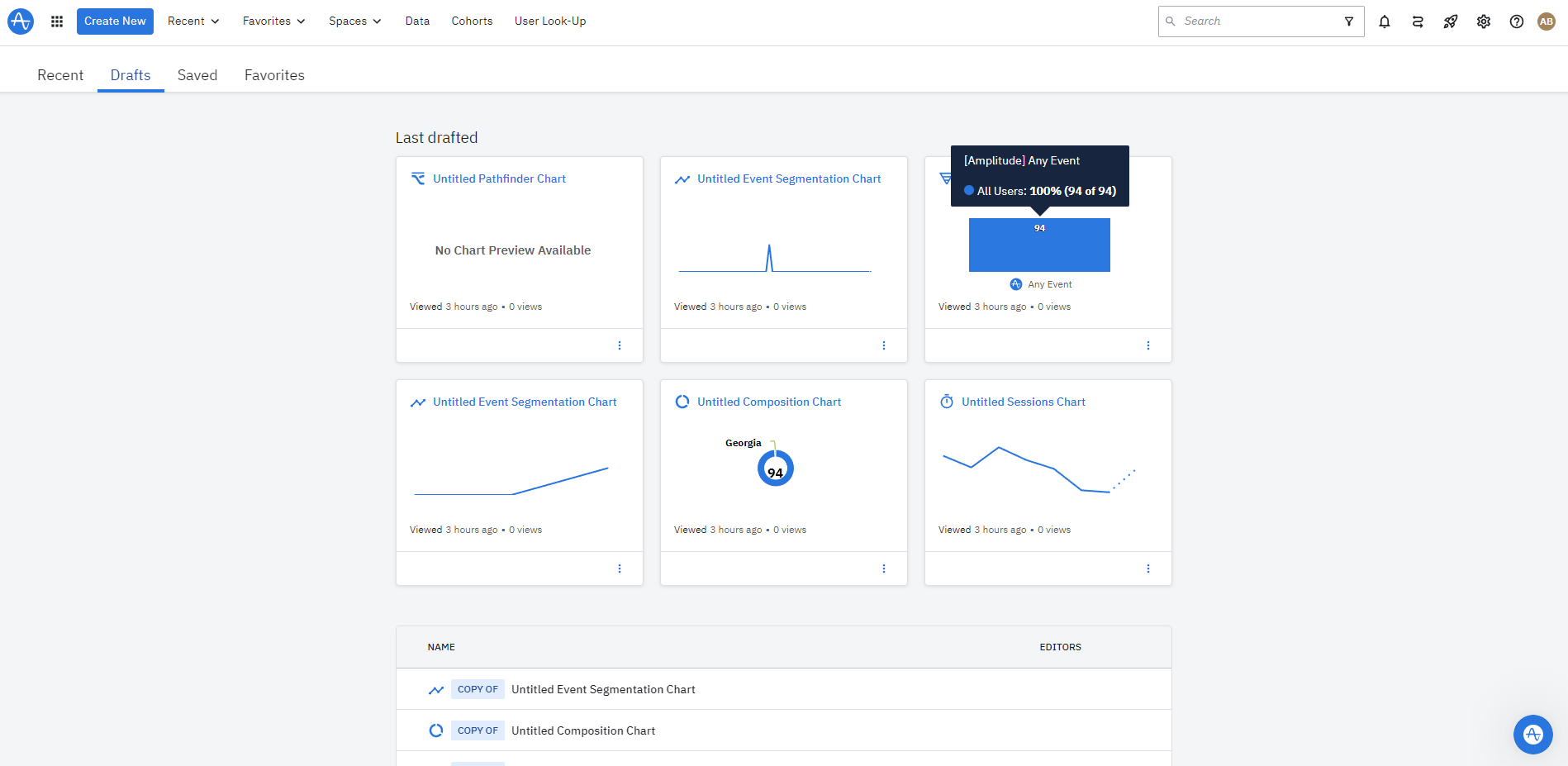The image size is (1568, 766).
Task: Open more options on Untitled Pathfinder Chart card
Action: pyautogui.click(x=620, y=345)
